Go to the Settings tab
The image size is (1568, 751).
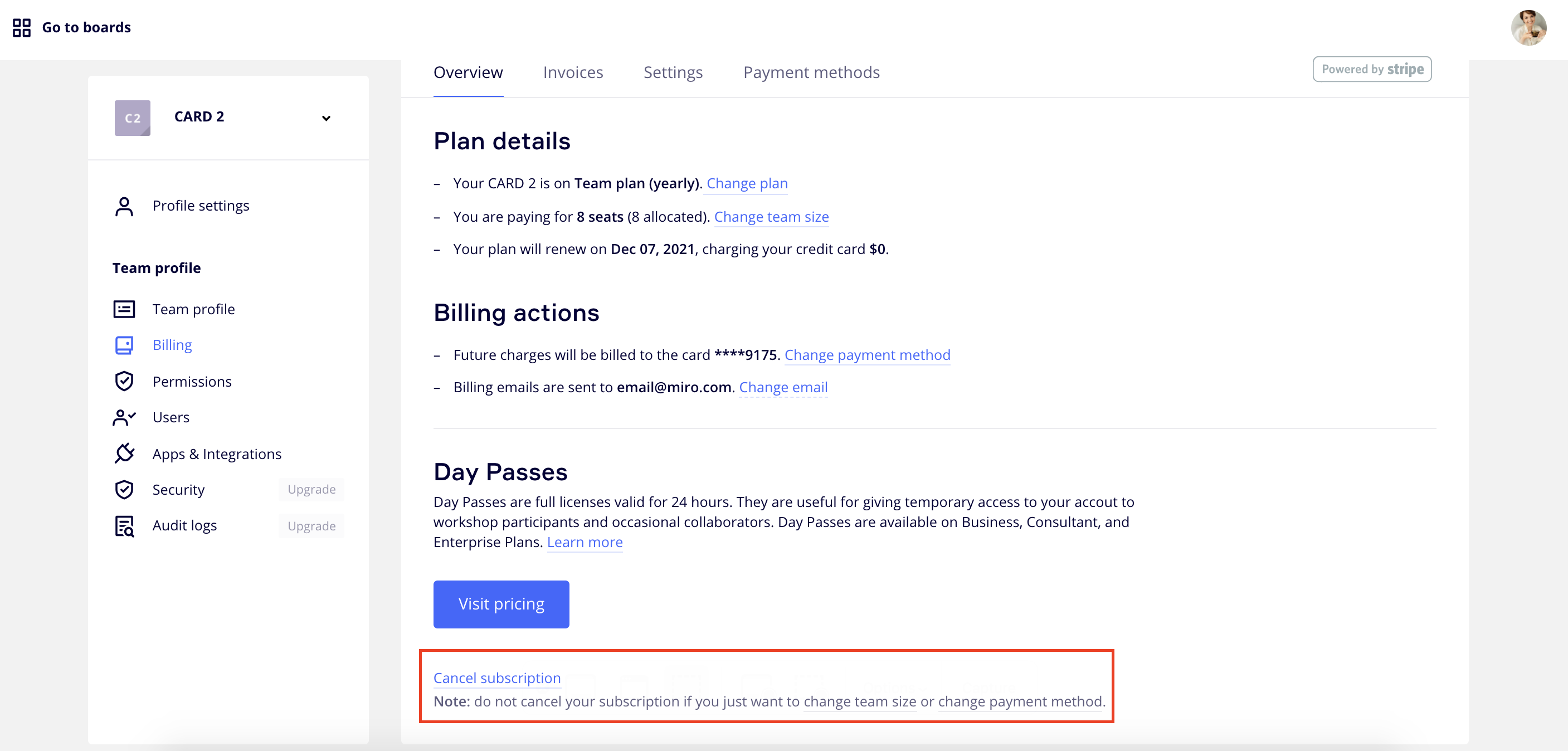point(673,72)
